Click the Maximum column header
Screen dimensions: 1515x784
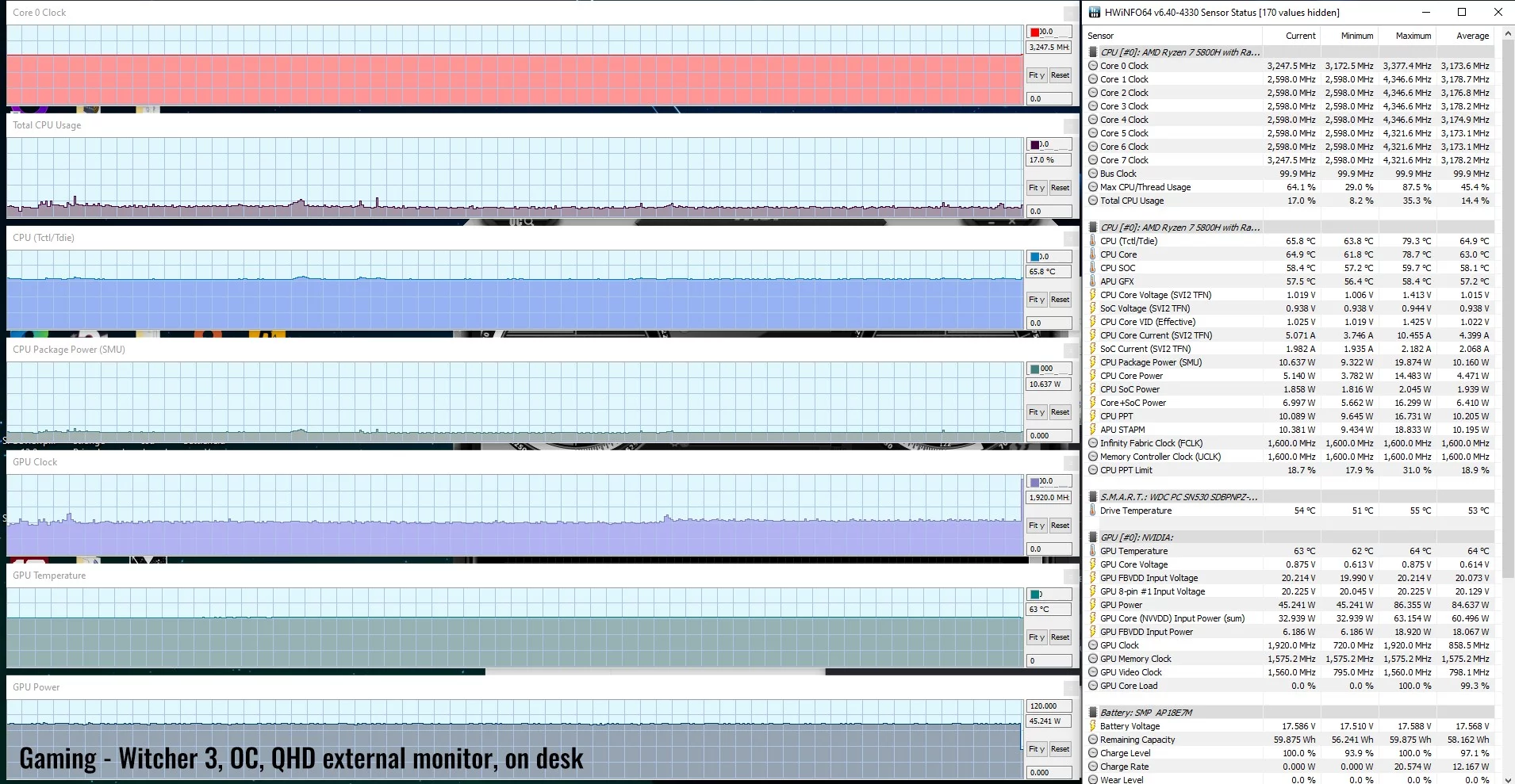[x=1413, y=36]
